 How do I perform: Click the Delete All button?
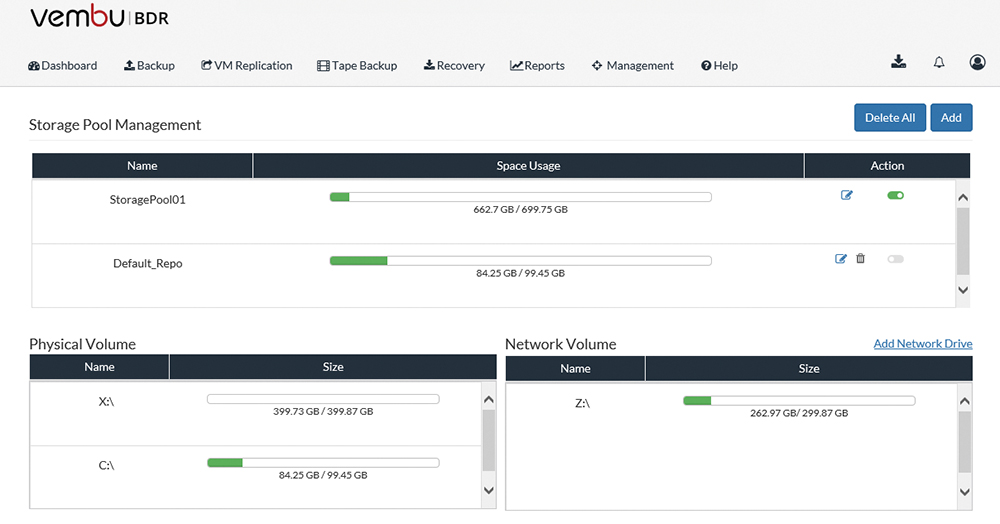890,117
